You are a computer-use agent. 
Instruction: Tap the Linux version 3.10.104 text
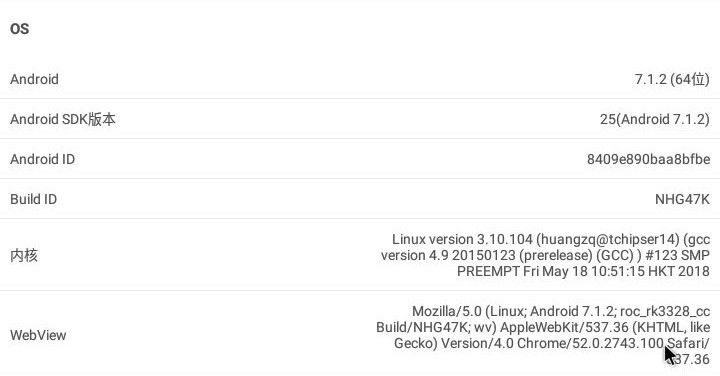(462, 239)
